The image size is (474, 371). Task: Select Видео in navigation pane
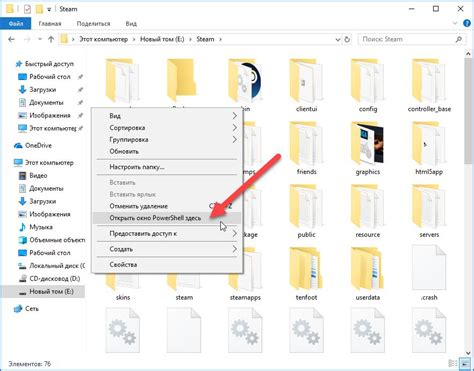click(x=38, y=176)
